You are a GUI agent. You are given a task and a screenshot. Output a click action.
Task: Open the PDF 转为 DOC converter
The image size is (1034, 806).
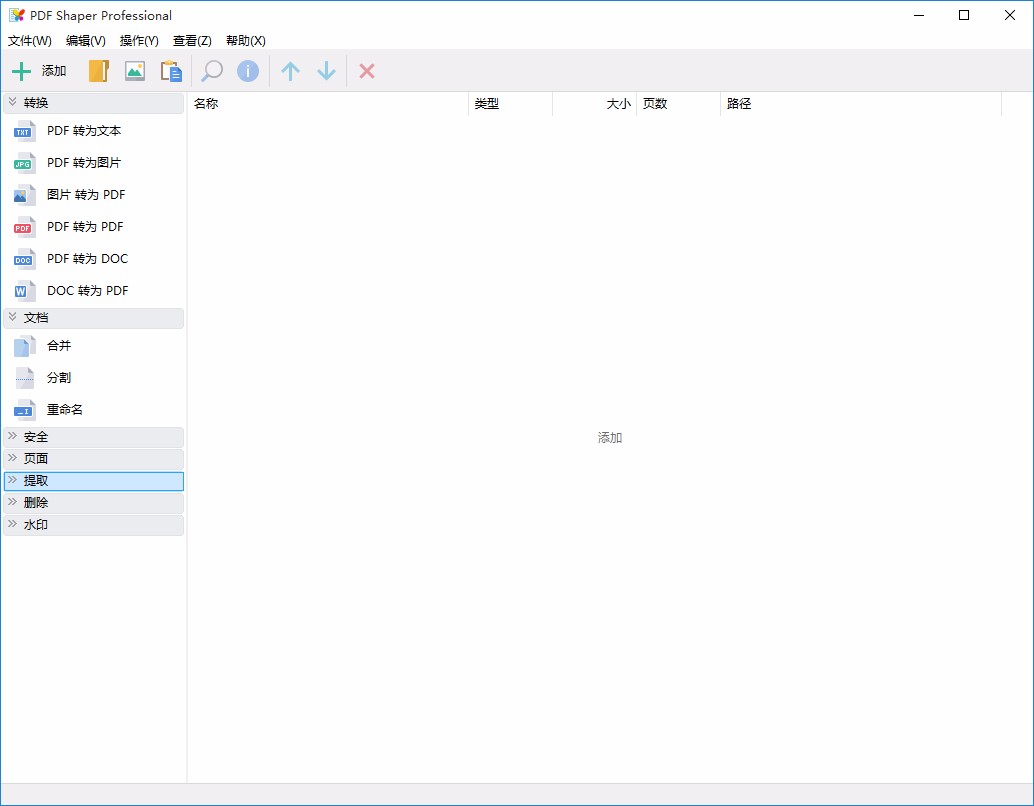tap(87, 258)
